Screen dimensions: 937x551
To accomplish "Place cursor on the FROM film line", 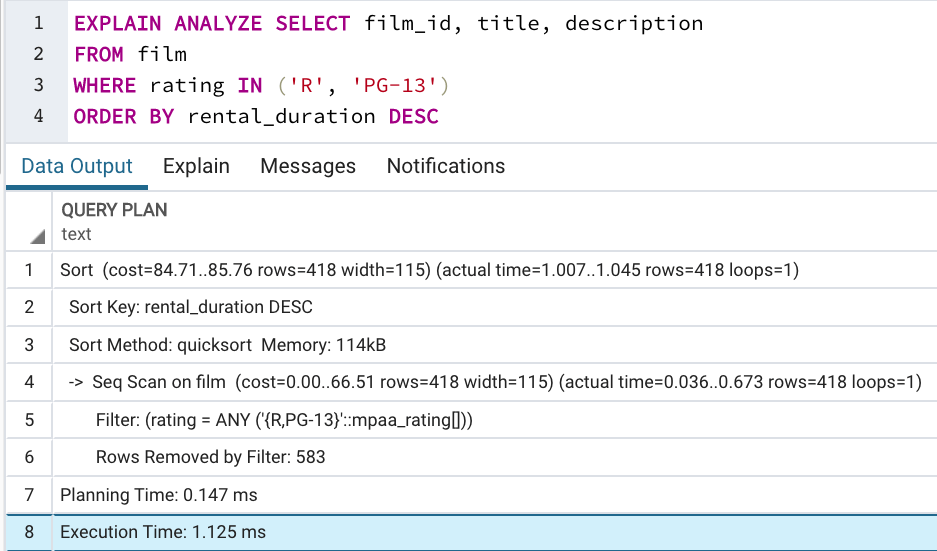I will point(130,54).
